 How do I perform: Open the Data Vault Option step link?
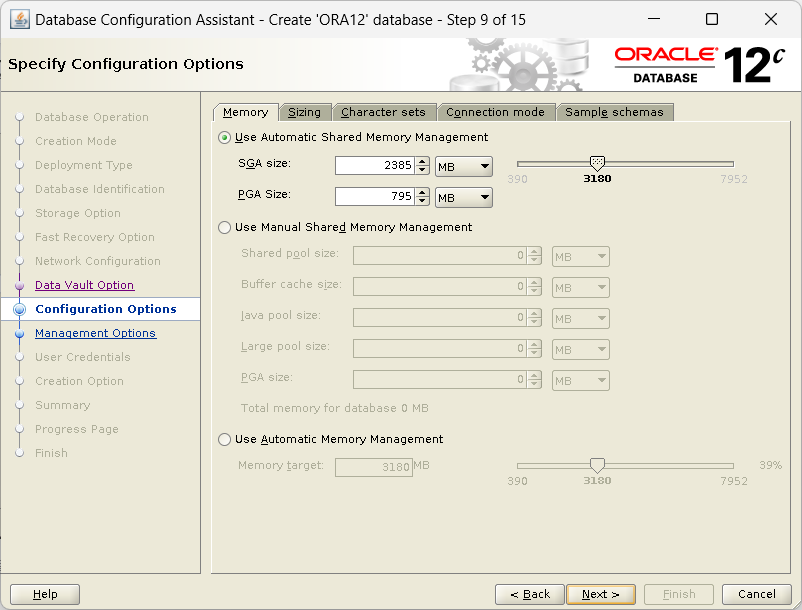pyautogui.click(x=84, y=285)
